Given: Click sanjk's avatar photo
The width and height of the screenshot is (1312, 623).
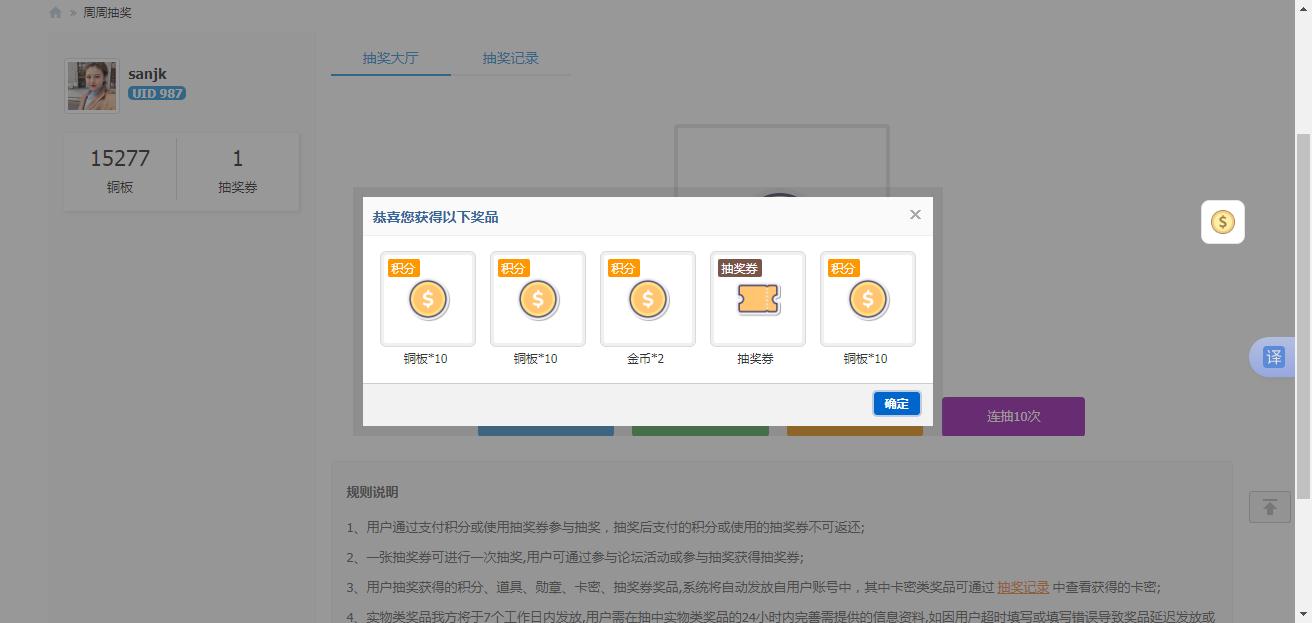Looking at the screenshot, I should [91, 85].
